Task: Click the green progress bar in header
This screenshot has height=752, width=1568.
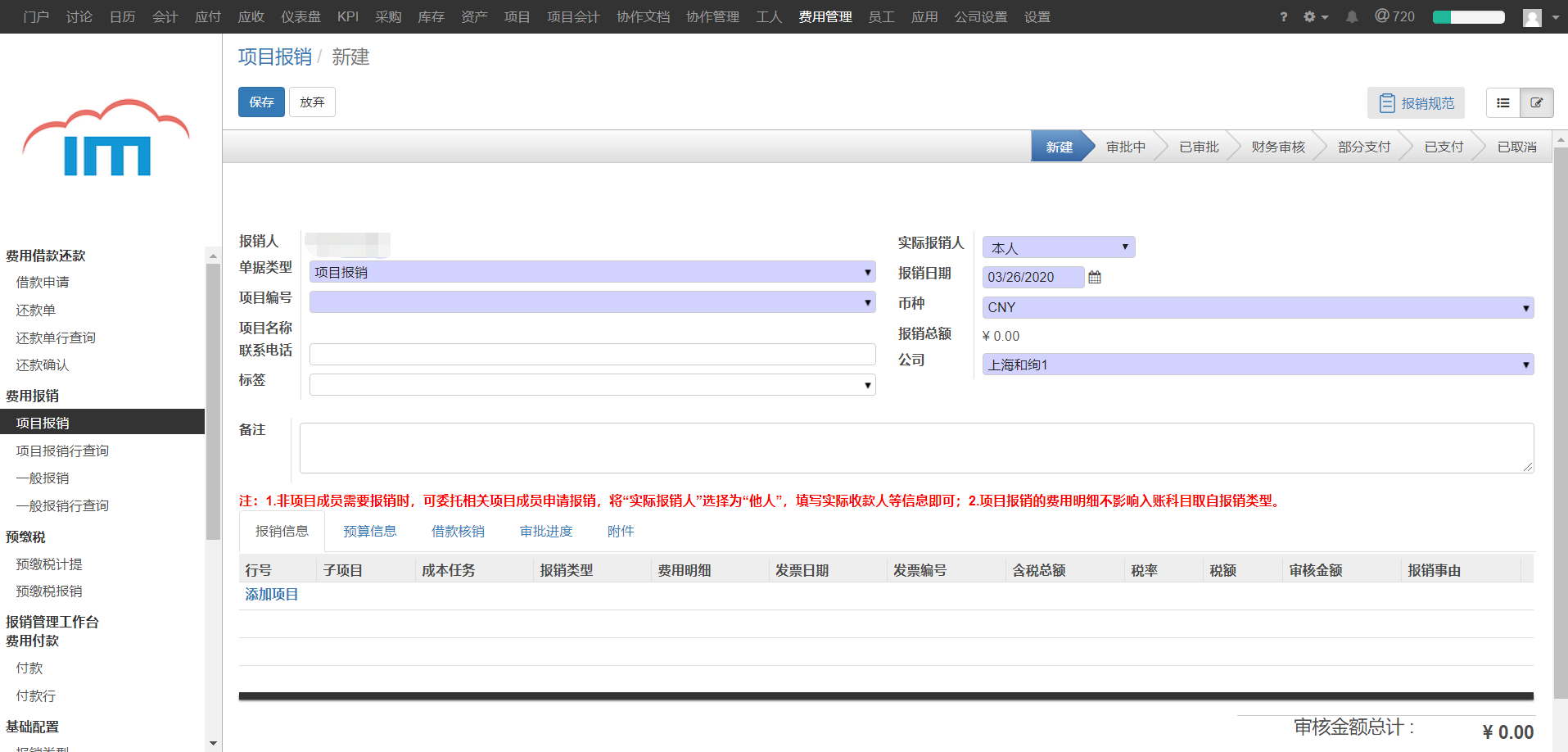Action: (1469, 17)
